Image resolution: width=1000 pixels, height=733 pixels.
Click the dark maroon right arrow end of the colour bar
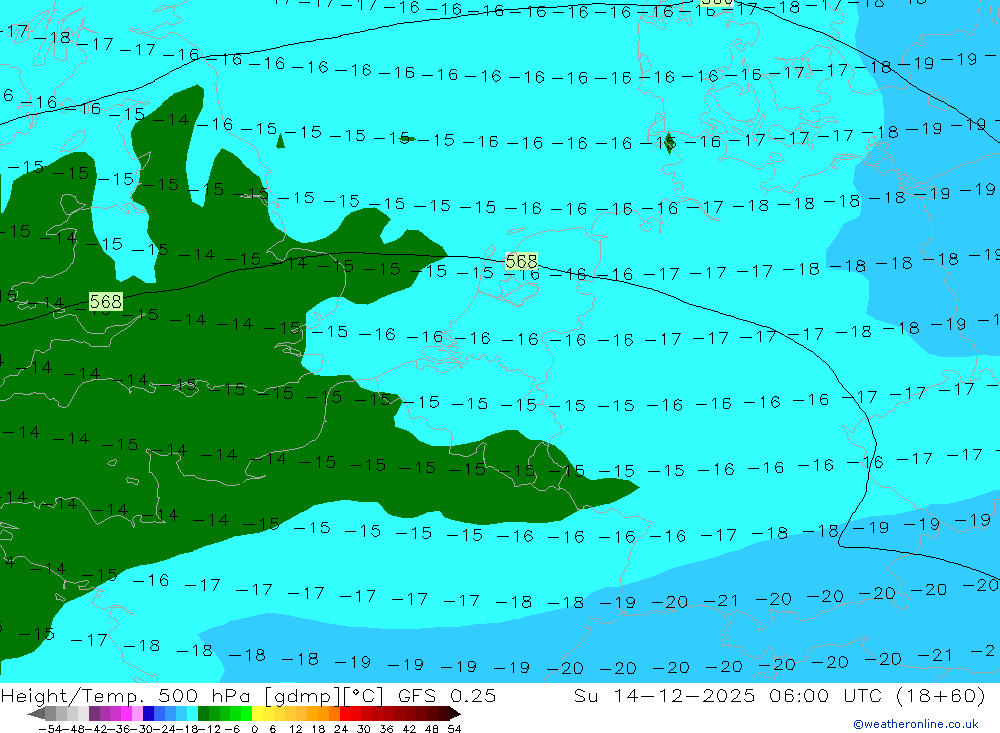(x=454, y=713)
